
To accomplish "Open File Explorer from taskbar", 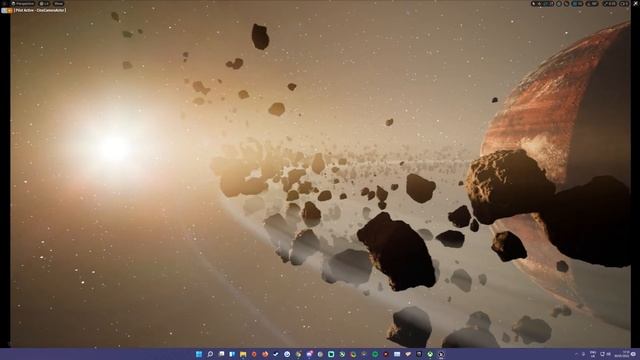I will 243,354.
